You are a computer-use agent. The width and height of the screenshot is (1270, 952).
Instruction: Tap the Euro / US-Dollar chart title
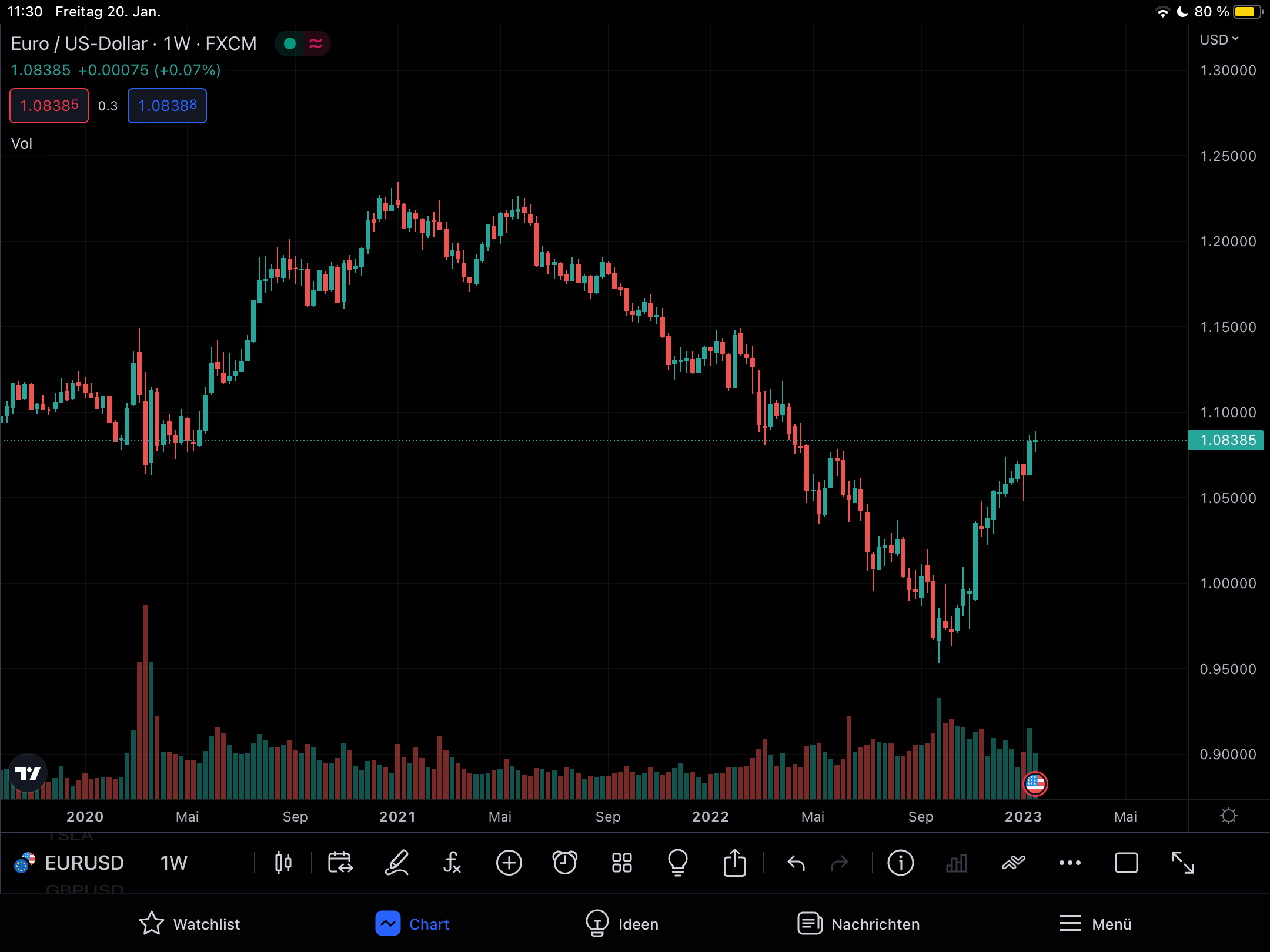(x=134, y=43)
